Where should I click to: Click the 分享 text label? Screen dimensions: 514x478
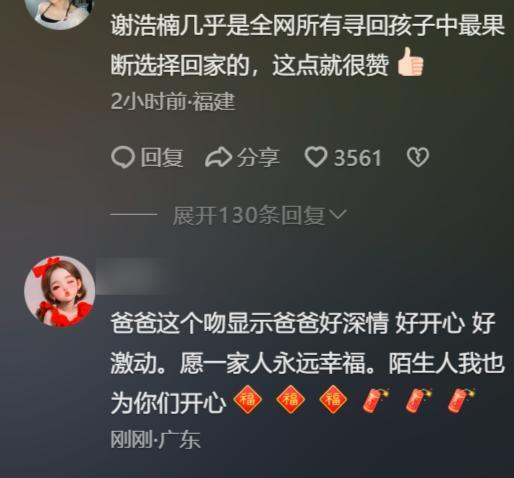pyautogui.click(x=258, y=157)
